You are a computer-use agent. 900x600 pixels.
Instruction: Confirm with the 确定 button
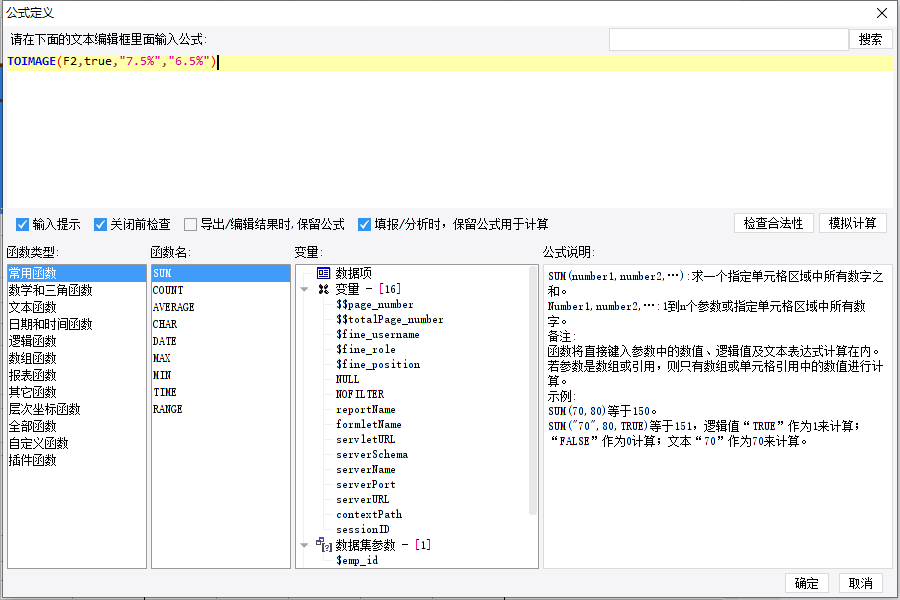(806, 583)
